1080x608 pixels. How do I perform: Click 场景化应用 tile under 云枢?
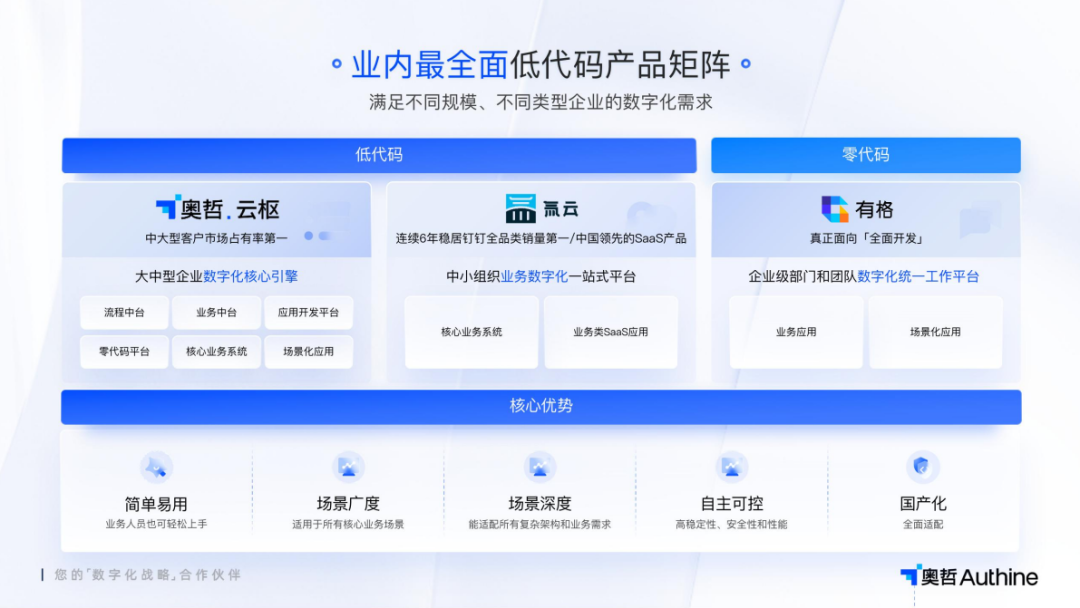(x=309, y=352)
